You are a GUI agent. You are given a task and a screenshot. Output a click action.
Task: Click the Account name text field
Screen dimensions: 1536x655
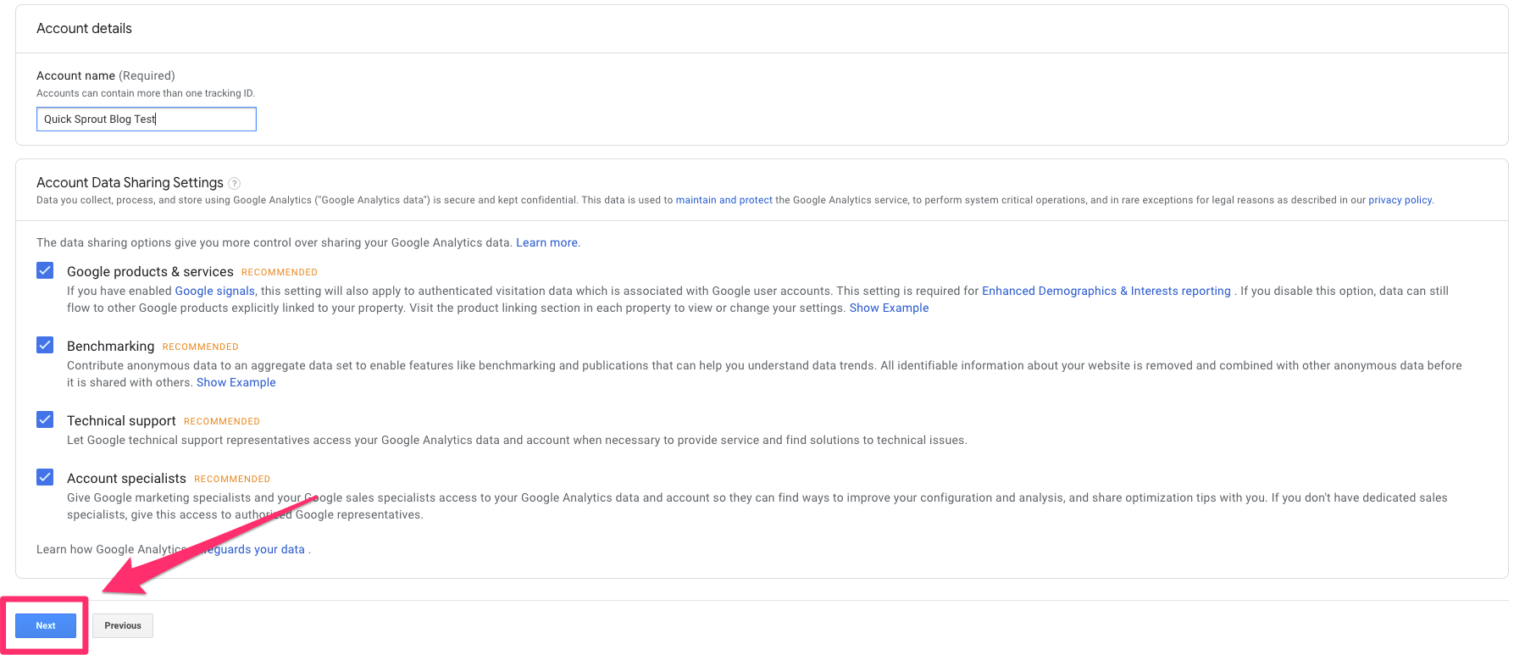tap(146, 119)
